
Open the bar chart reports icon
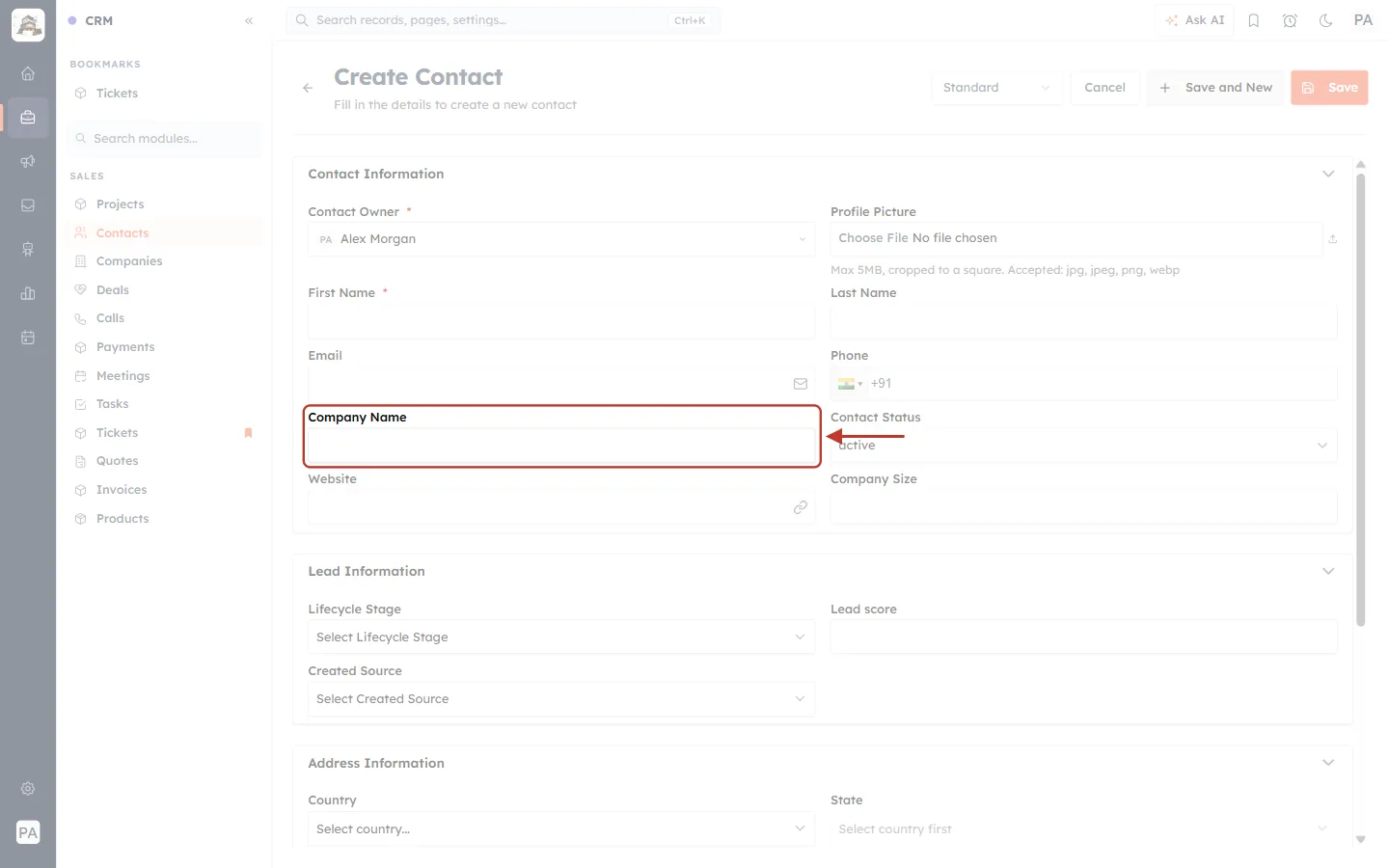click(x=28, y=293)
